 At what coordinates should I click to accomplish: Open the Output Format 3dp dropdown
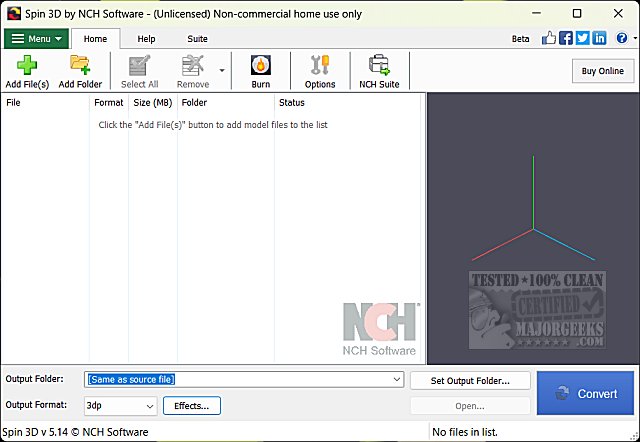[x=120, y=406]
